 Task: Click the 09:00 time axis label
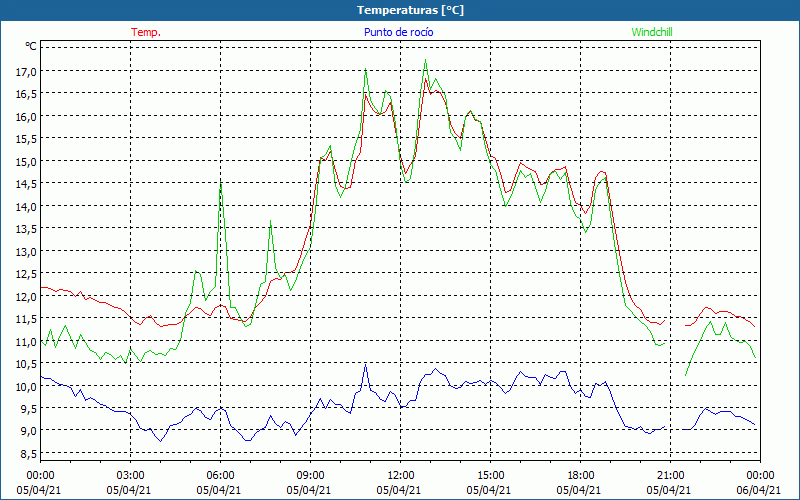point(310,476)
